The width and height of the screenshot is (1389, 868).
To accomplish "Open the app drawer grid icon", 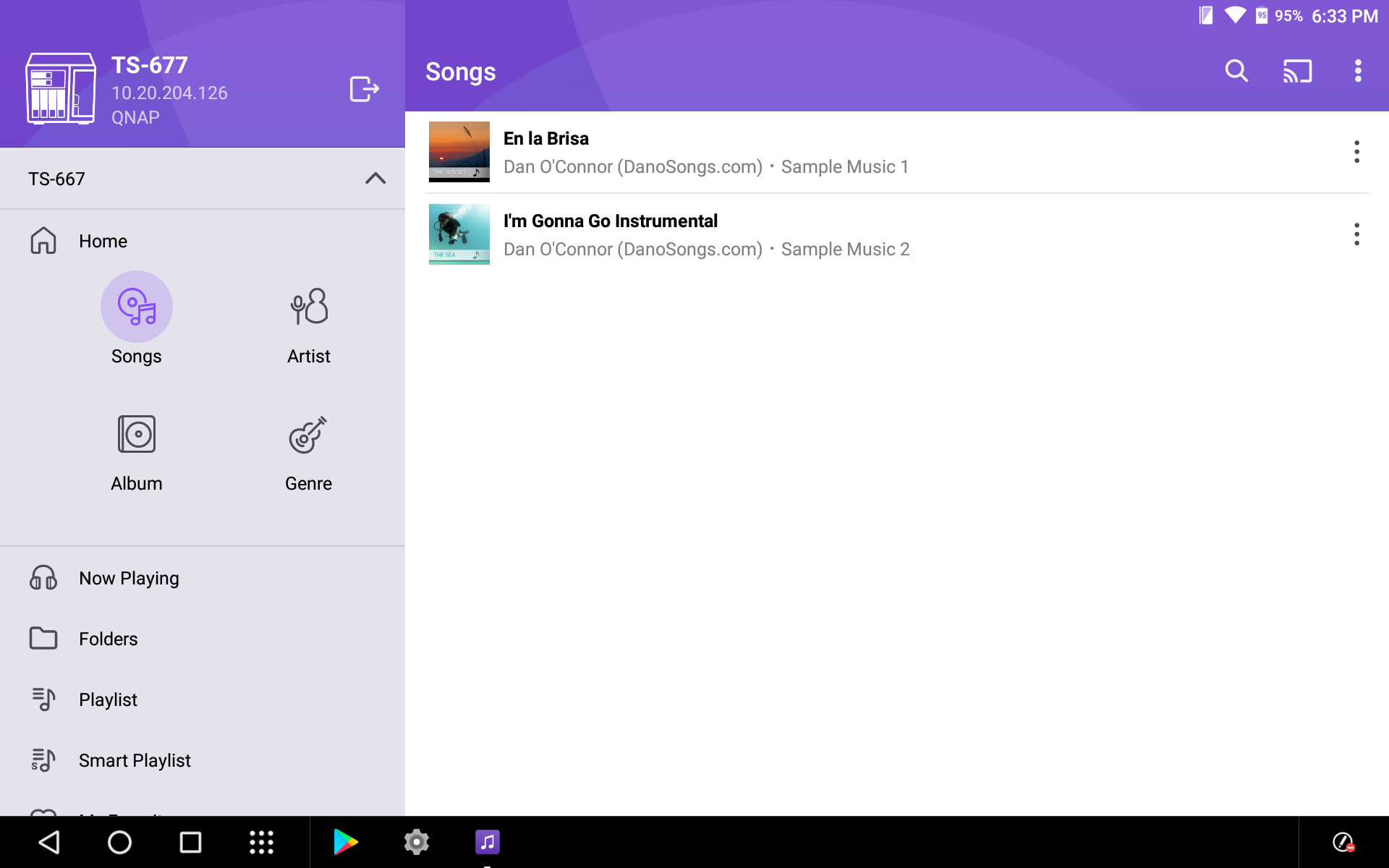I will (x=261, y=842).
